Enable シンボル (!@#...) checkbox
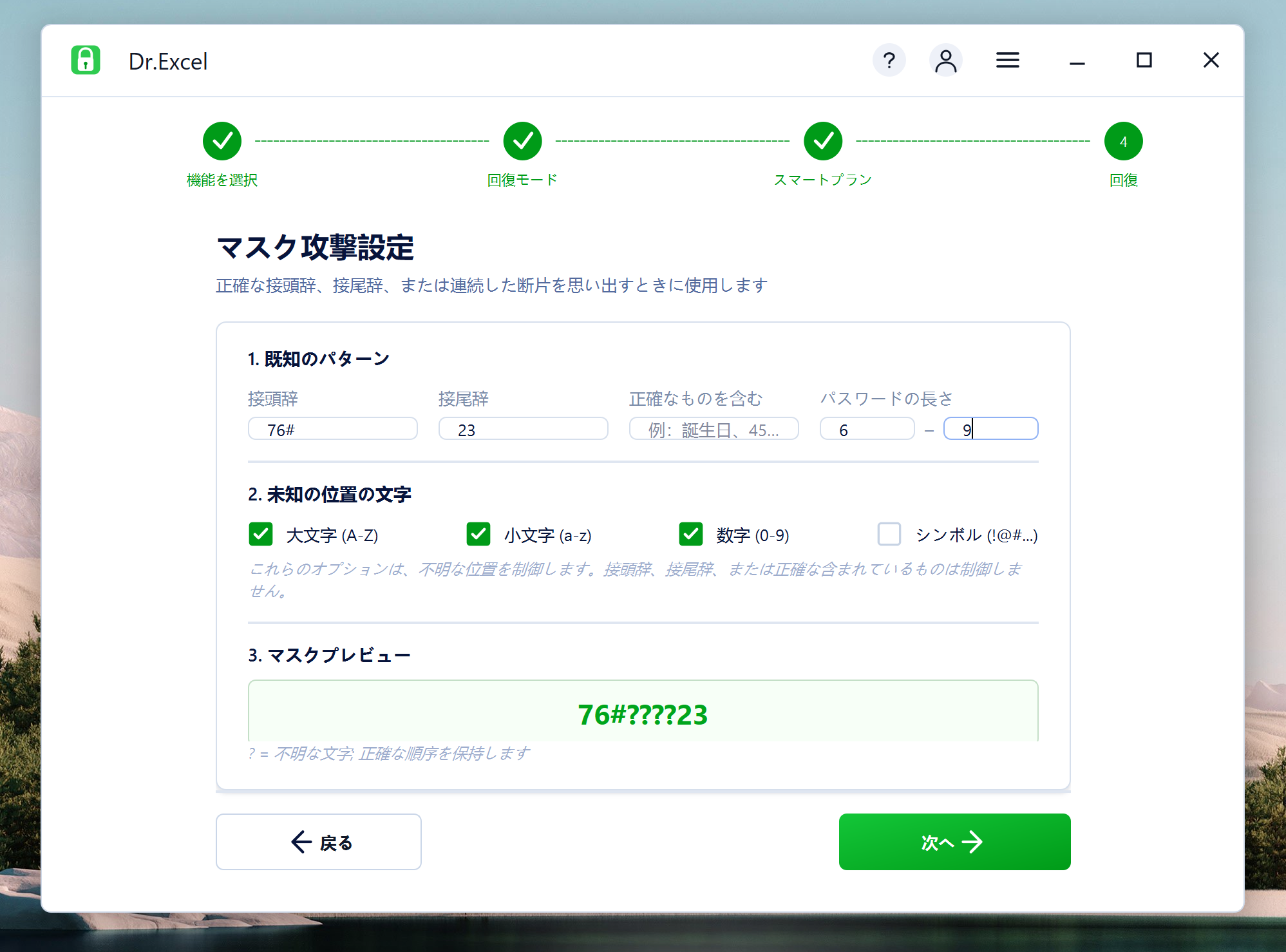Screen dimensions: 1286x952 click(889, 534)
